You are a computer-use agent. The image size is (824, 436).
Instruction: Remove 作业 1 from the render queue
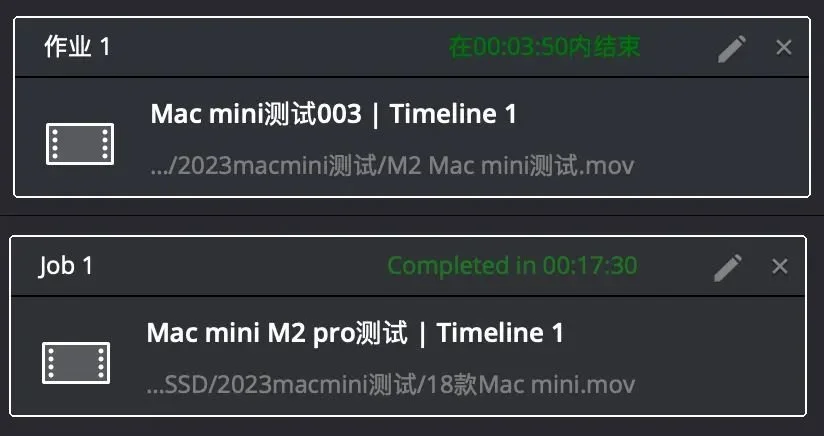[x=784, y=48]
